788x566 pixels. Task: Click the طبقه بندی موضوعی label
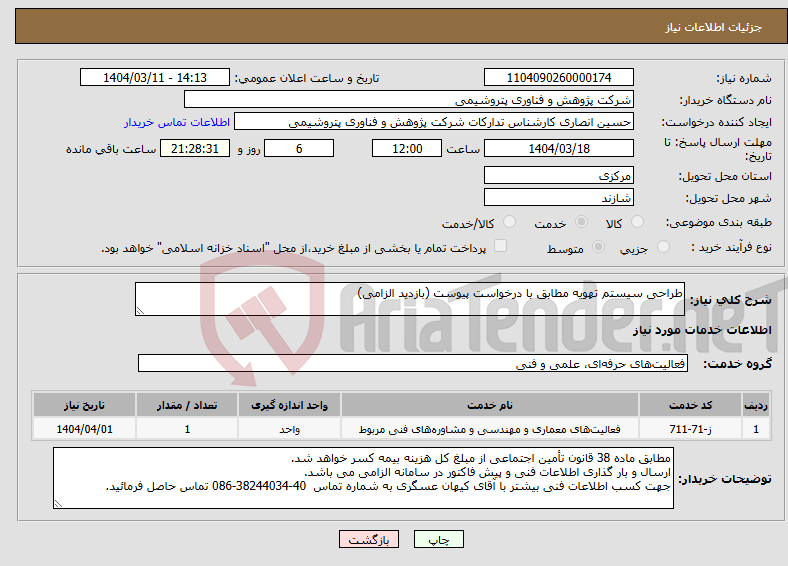click(x=719, y=222)
